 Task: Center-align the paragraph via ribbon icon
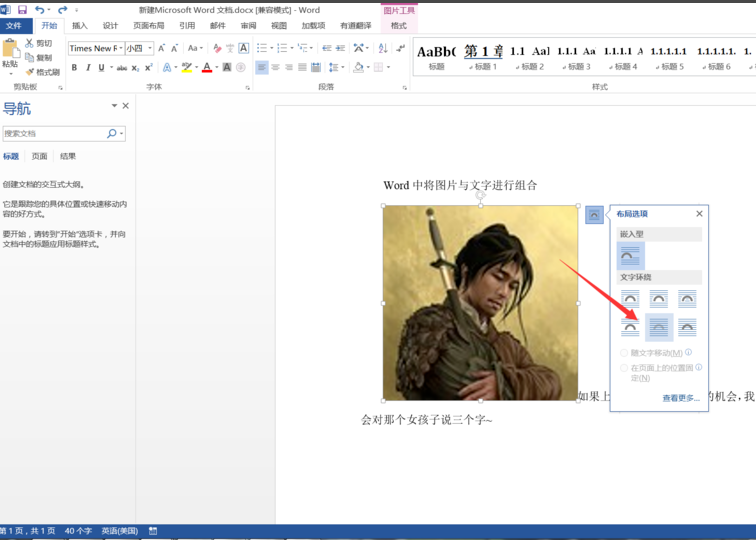tap(275, 68)
